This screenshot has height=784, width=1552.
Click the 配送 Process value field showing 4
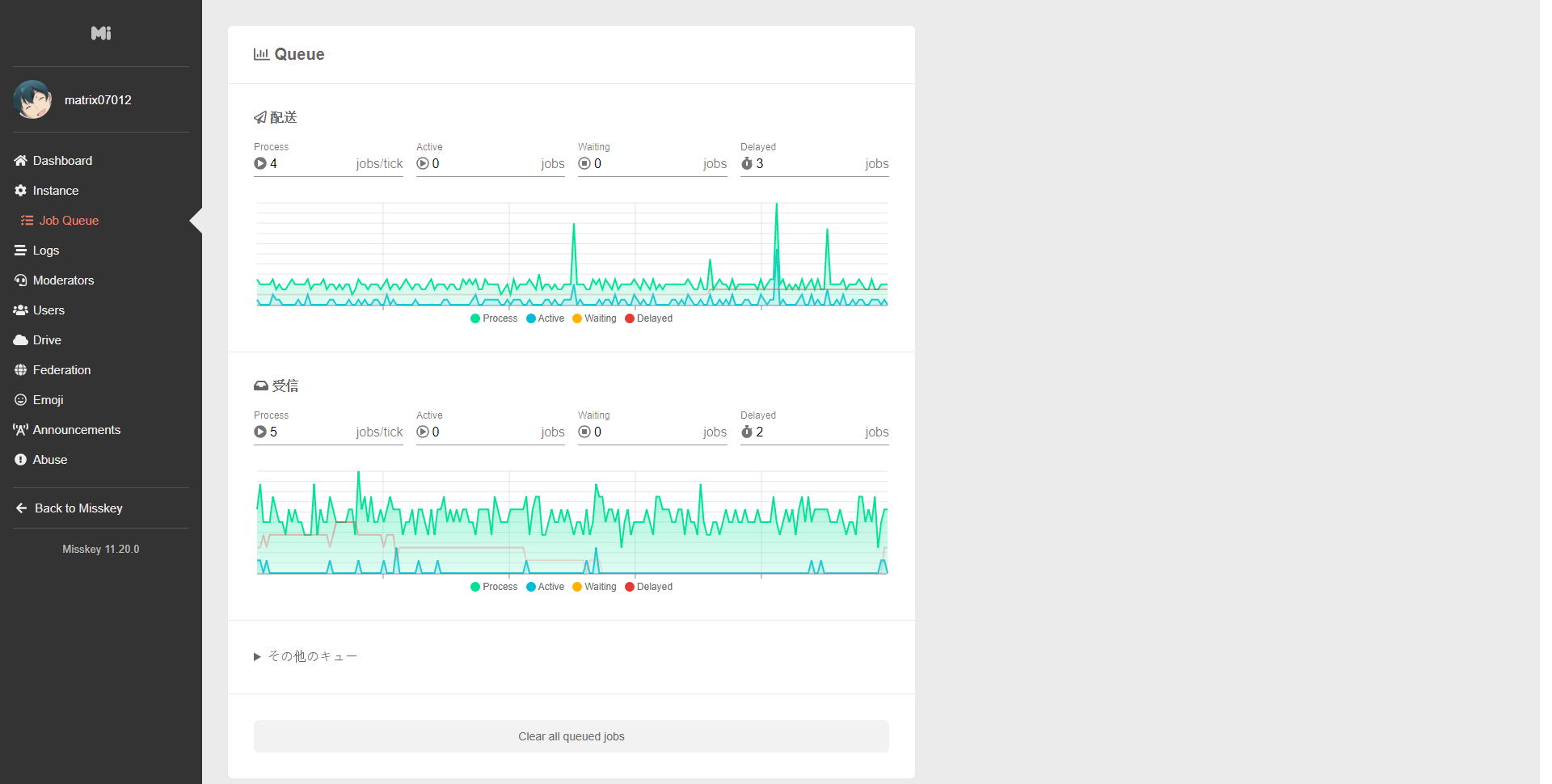pos(328,164)
